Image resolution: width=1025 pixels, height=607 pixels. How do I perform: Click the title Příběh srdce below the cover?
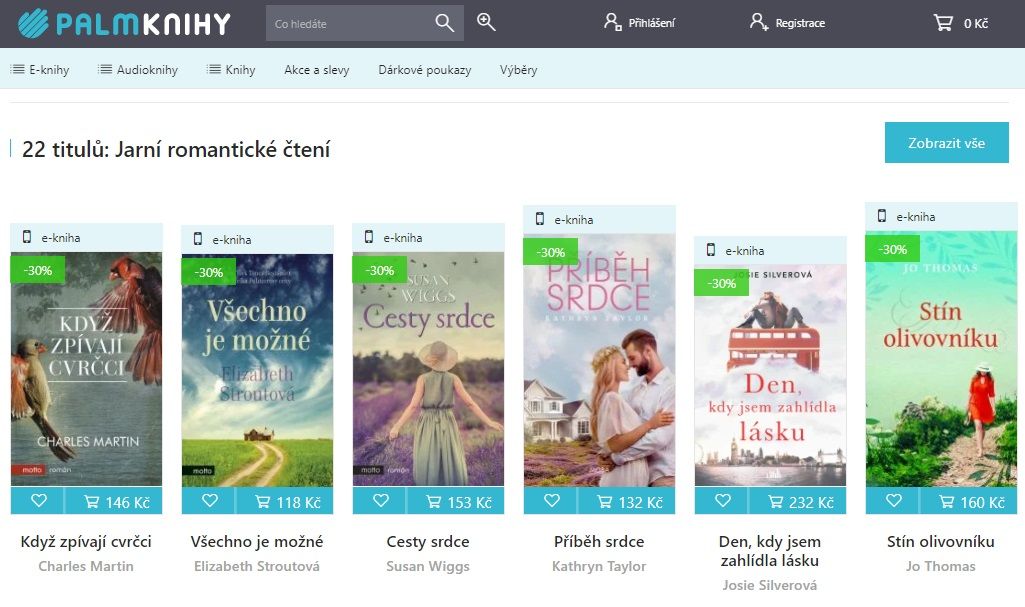pyautogui.click(x=599, y=542)
